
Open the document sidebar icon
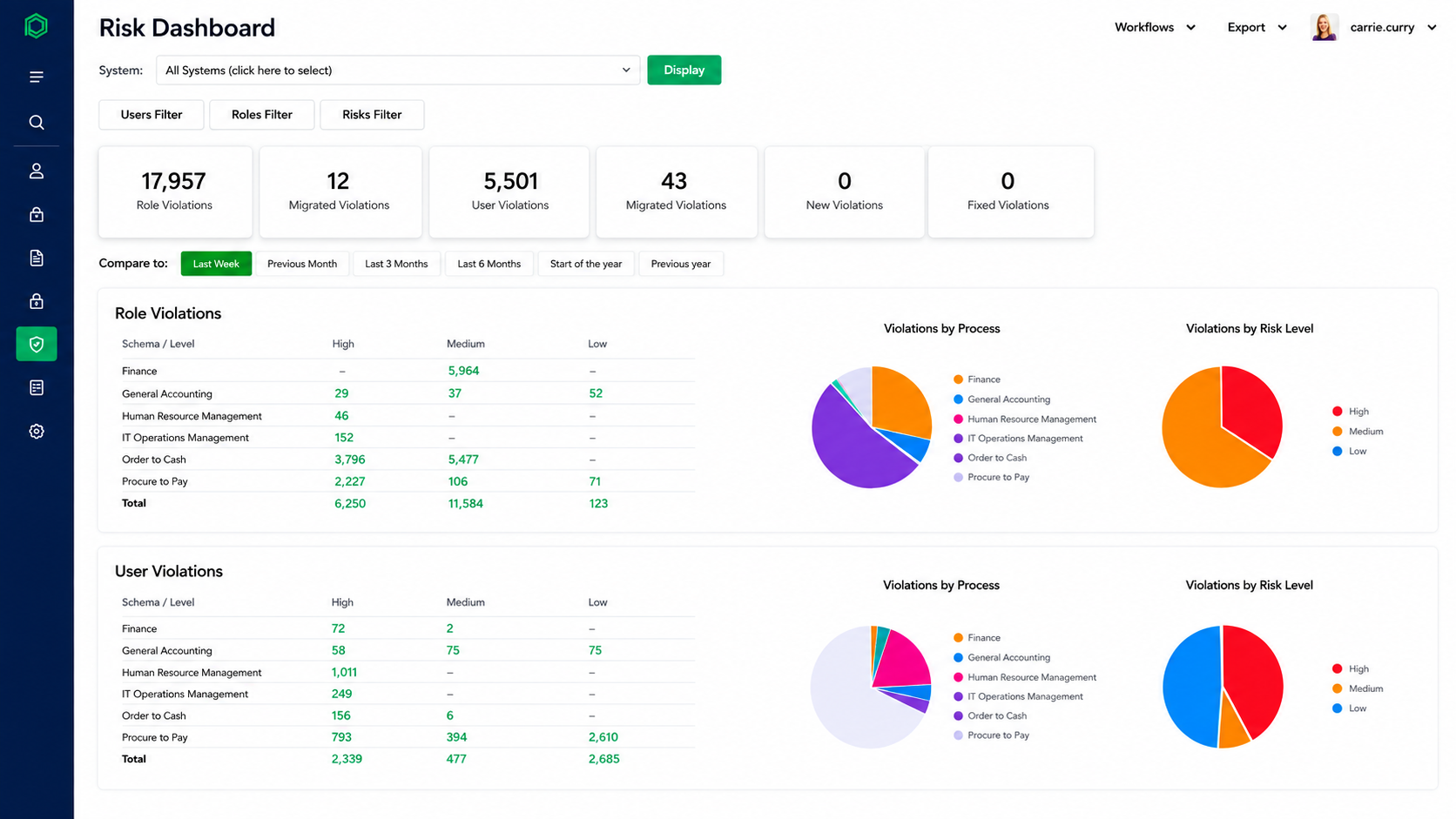[37, 258]
